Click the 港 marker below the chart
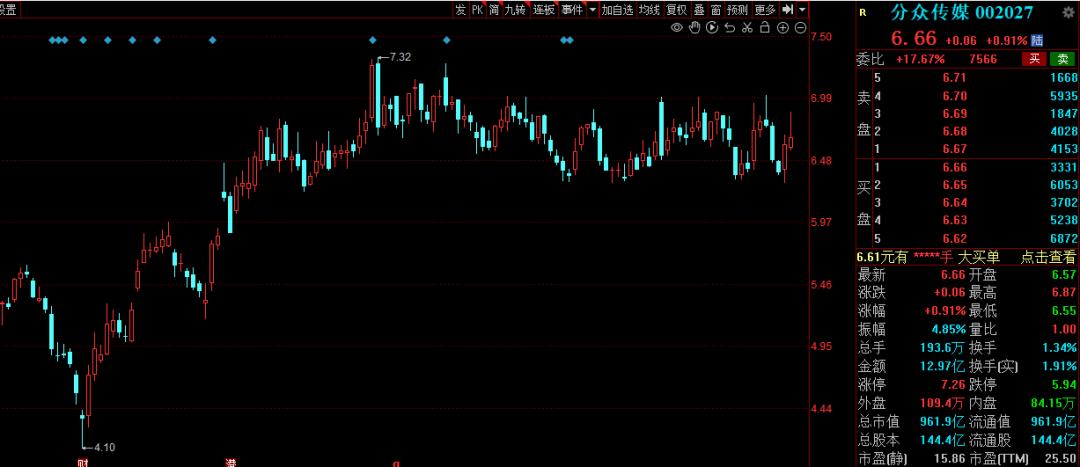The image size is (1080, 467). 230,462
